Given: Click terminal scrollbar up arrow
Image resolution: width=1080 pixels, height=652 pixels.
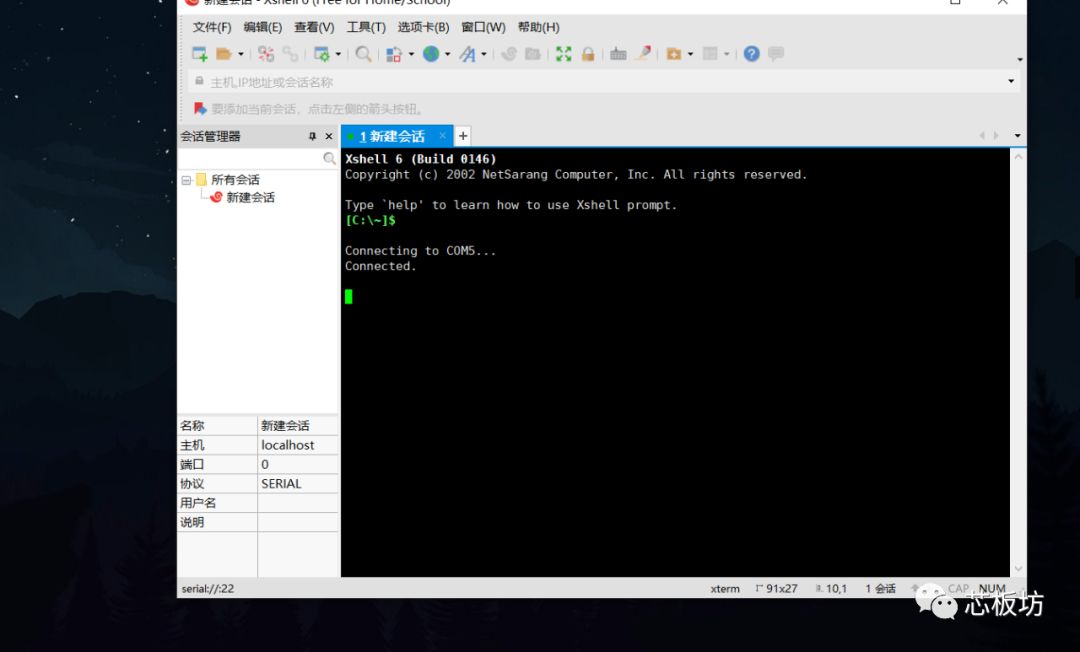Looking at the screenshot, I should pyautogui.click(x=1018, y=157).
